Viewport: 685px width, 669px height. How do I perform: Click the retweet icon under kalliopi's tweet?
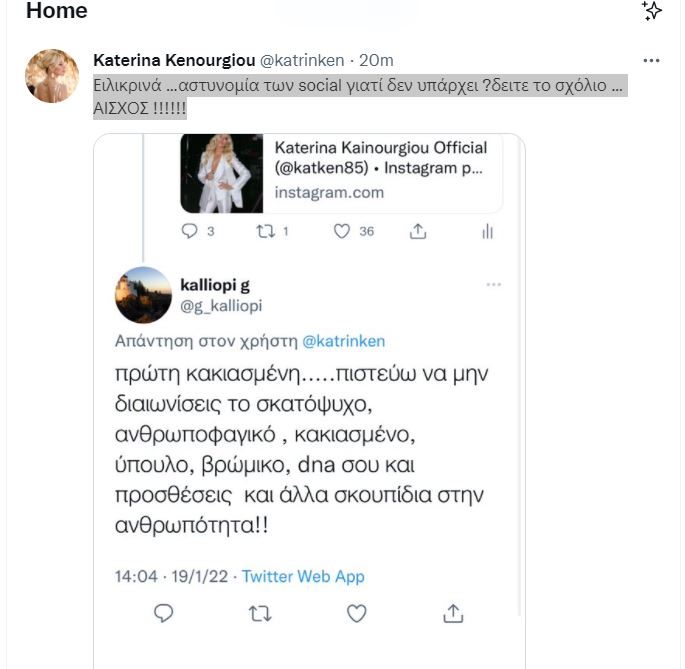(260, 614)
